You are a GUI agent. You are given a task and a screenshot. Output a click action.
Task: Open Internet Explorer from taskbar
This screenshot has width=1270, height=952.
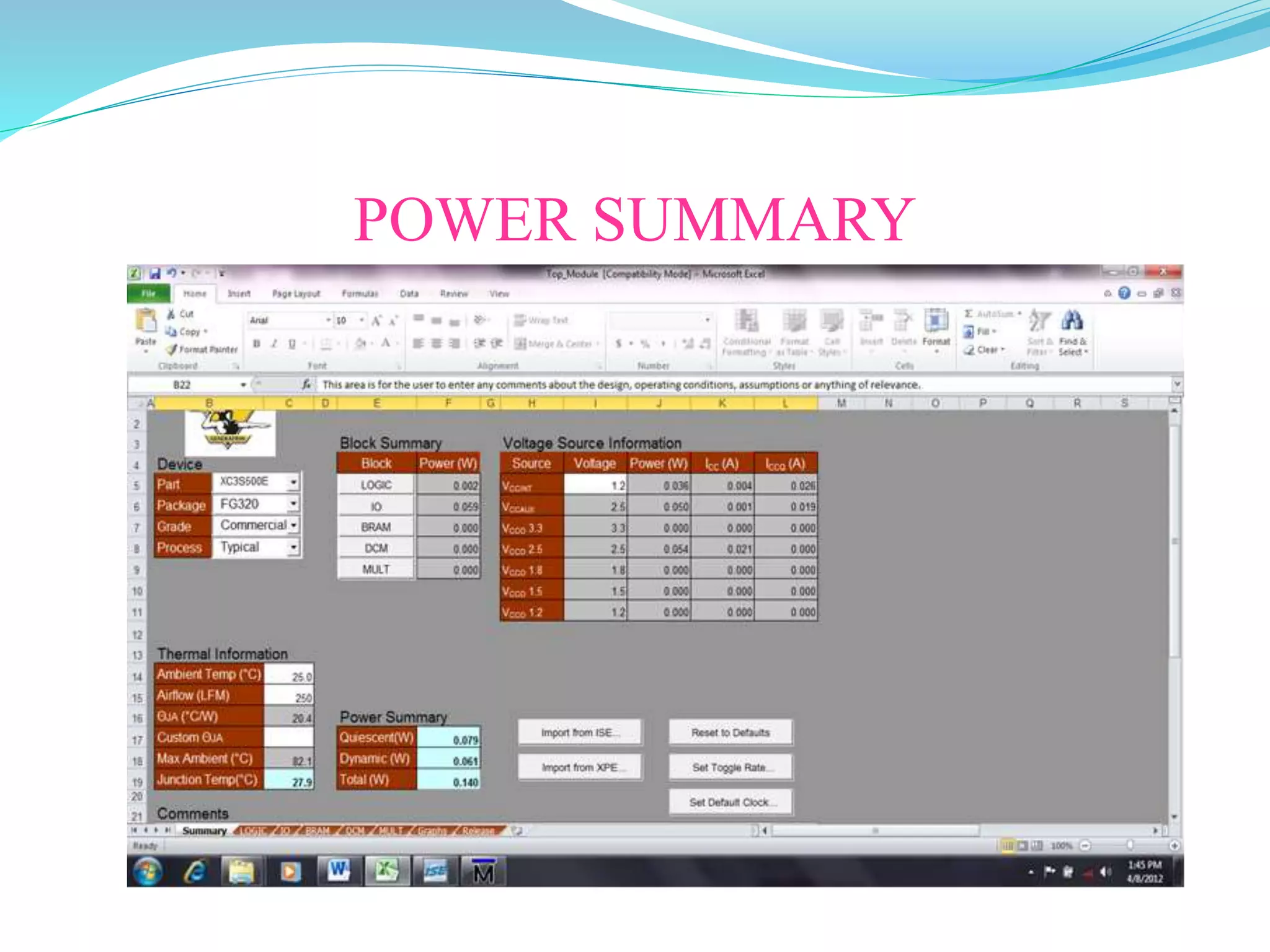tap(195, 872)
